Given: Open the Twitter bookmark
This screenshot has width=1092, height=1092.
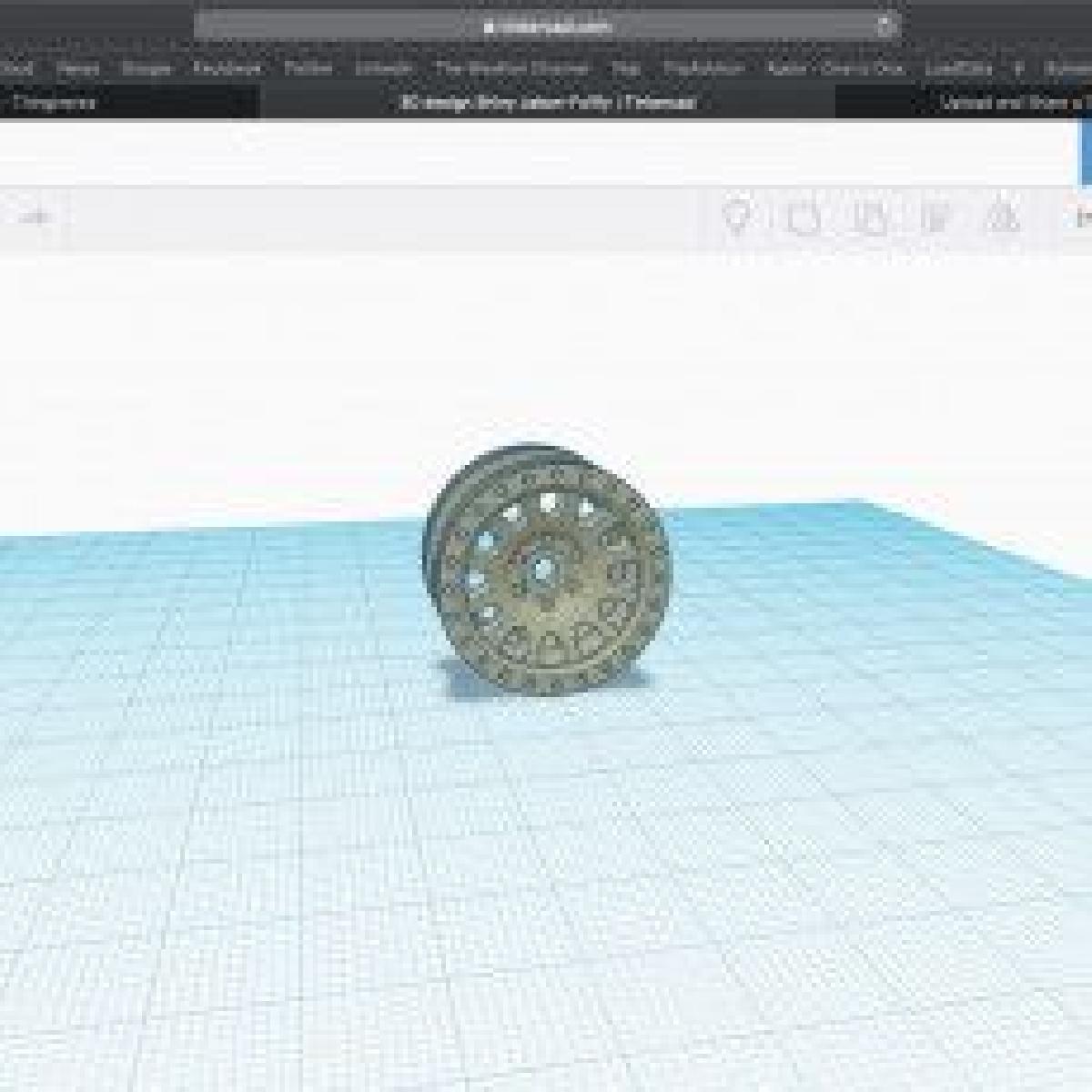Looking at the screenshot, I should tap(308, 69).
